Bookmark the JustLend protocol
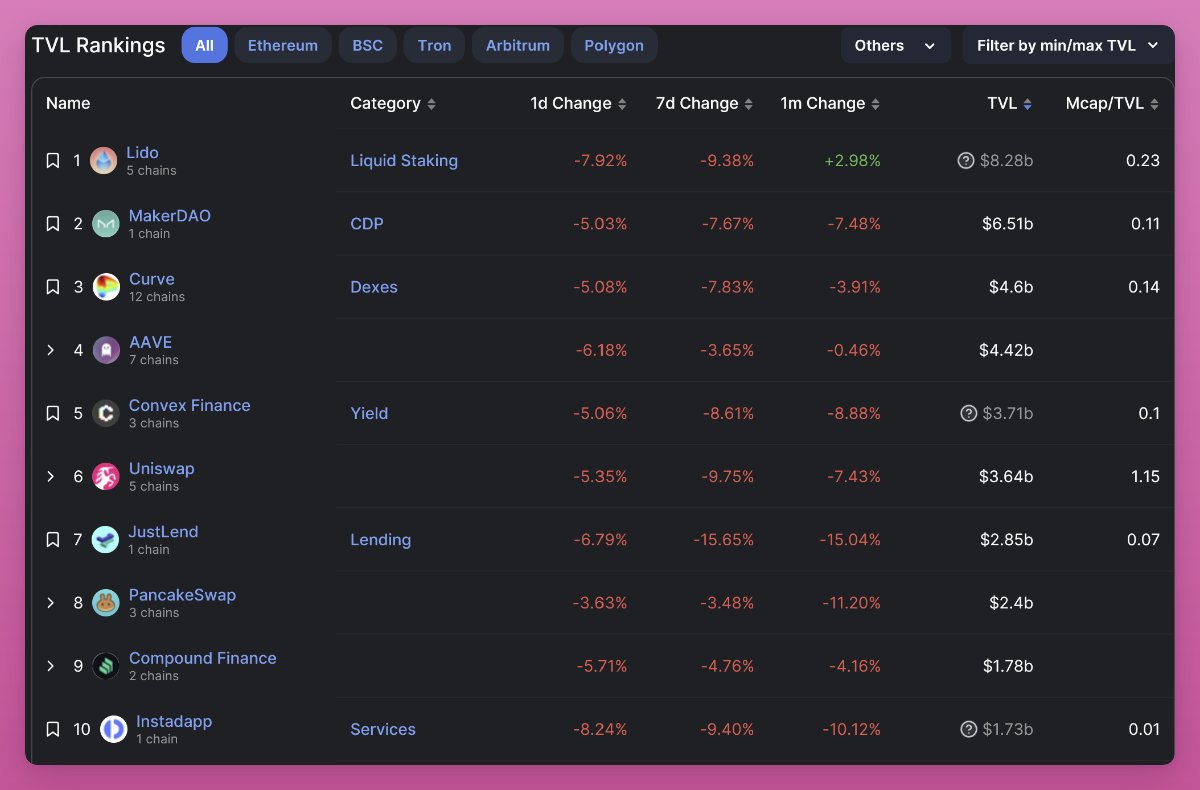The height and width of the screenshot is (790, 1200). 53,540
